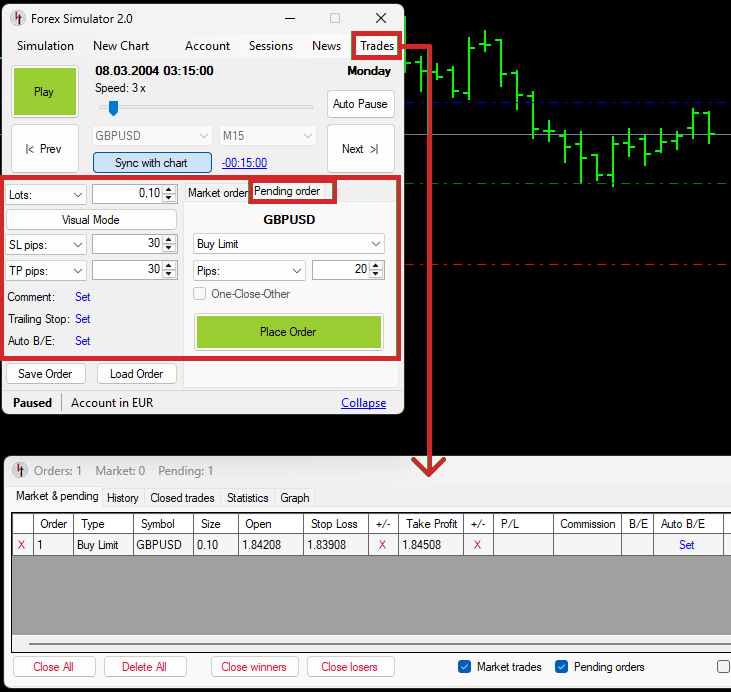Open the M15 timeframe dropdown

click(268, 136)
